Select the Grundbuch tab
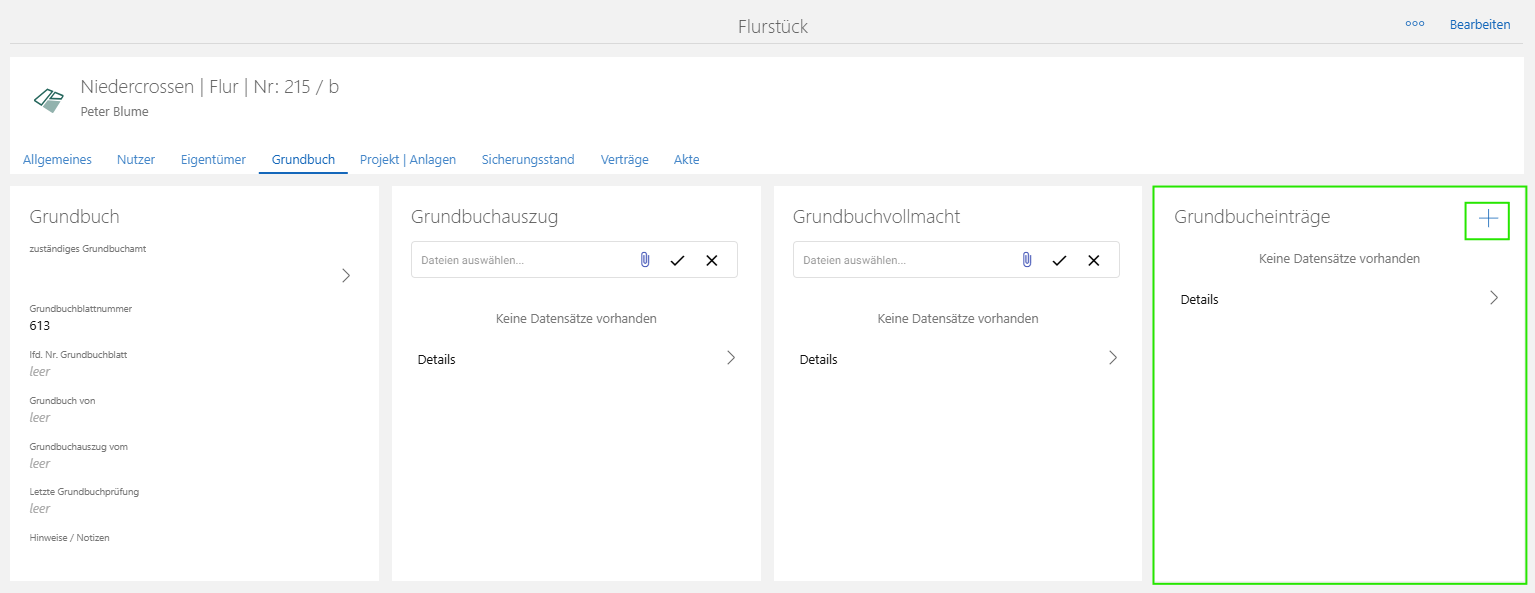 pos(303,159)
